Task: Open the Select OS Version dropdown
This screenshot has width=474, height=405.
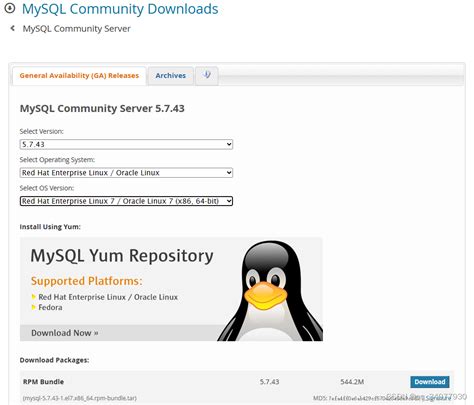Action: pos(126,201)
